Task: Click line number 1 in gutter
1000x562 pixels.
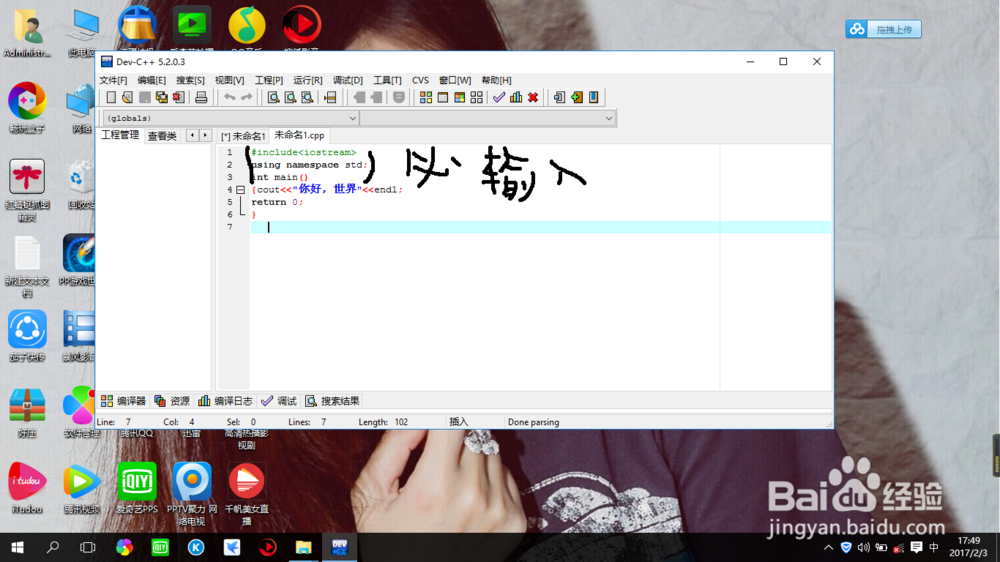Action: [x=230, y=152]
